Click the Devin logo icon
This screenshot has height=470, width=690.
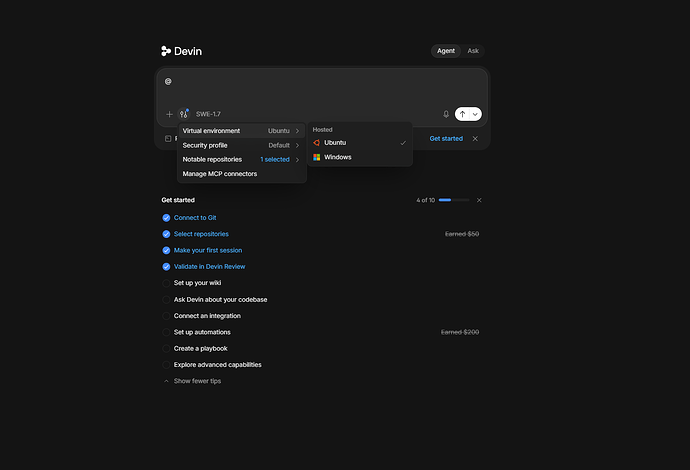[166, 51]
